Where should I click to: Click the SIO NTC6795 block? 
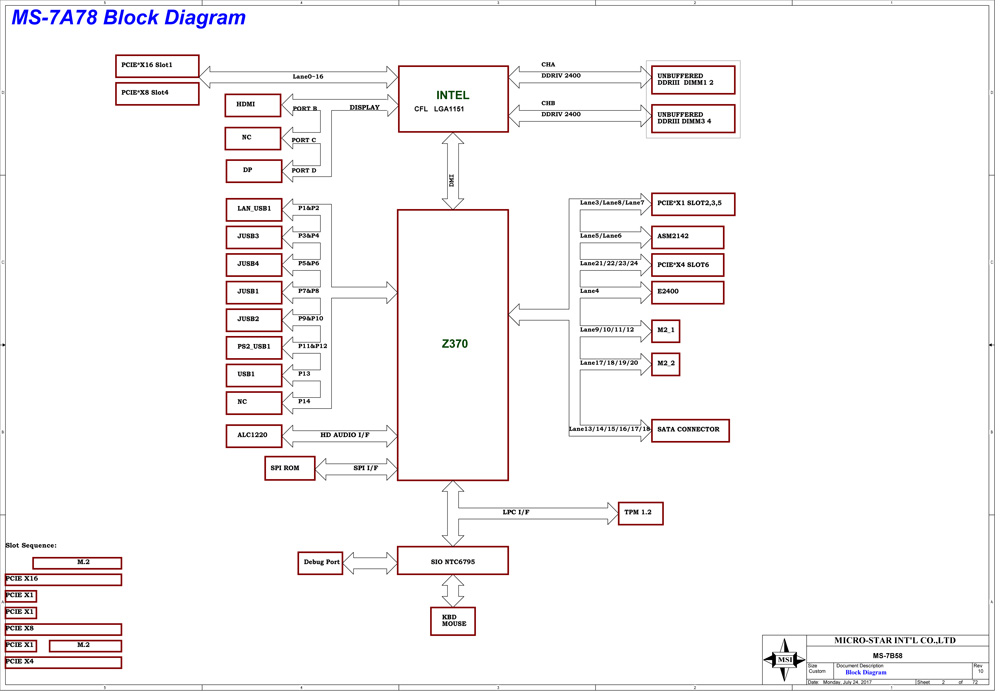point(453,561)
